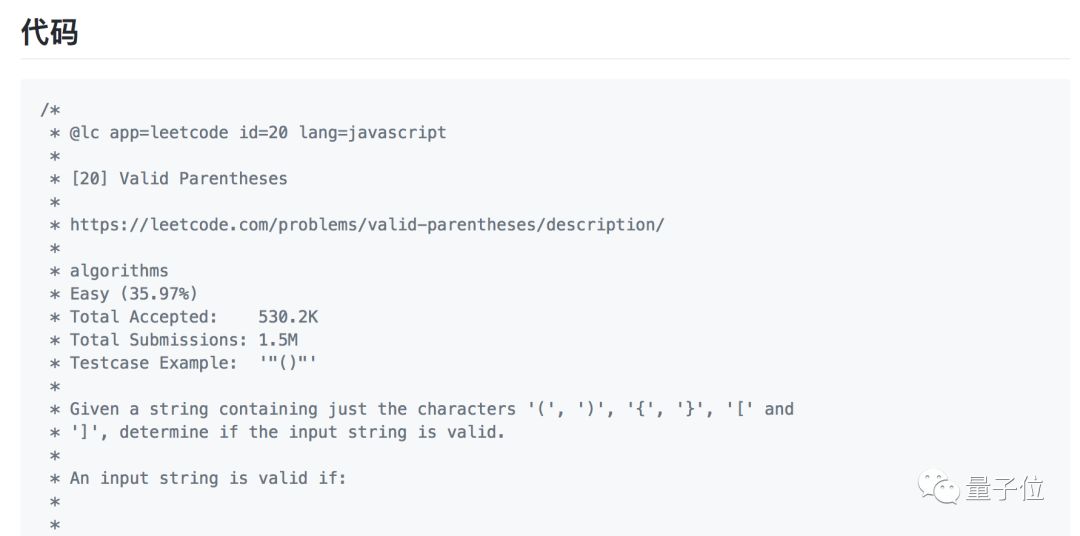The image size is (1080, 536).
Task: Open the leetcode.com valid-parentheses URL
Action: (x=366, y=224)
